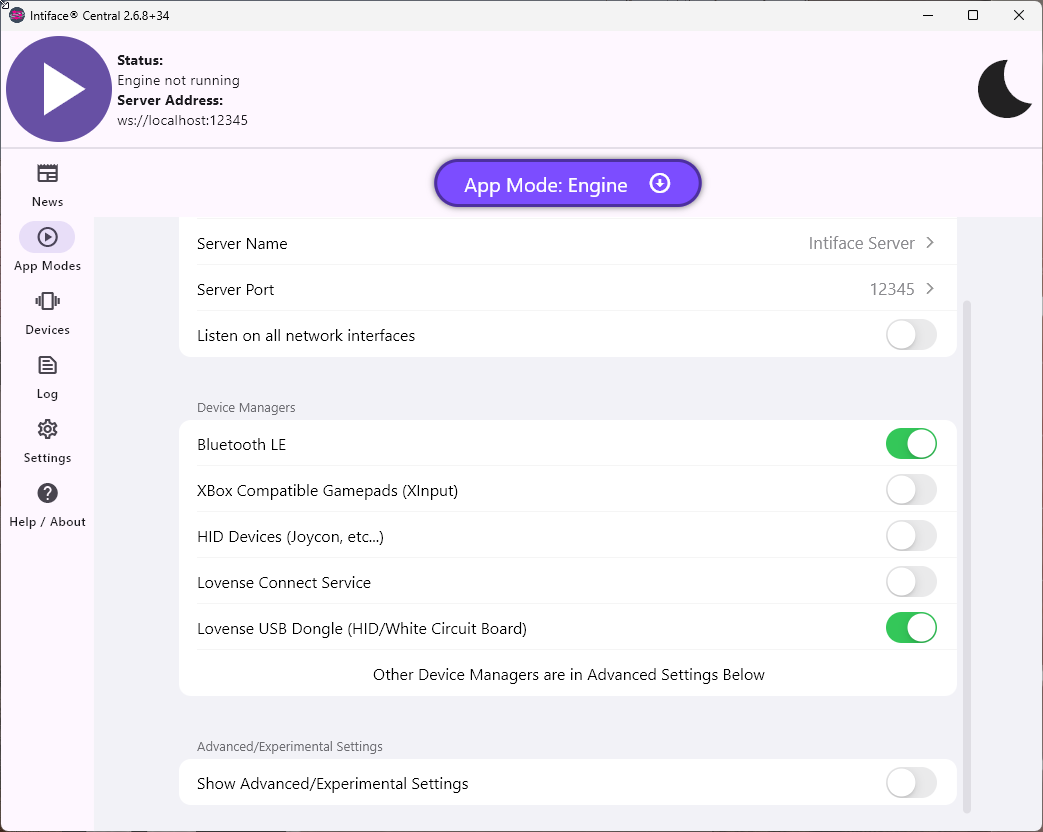Enable Listen on all network interfaces
The image size is (1043, 832).
(911, 335)
